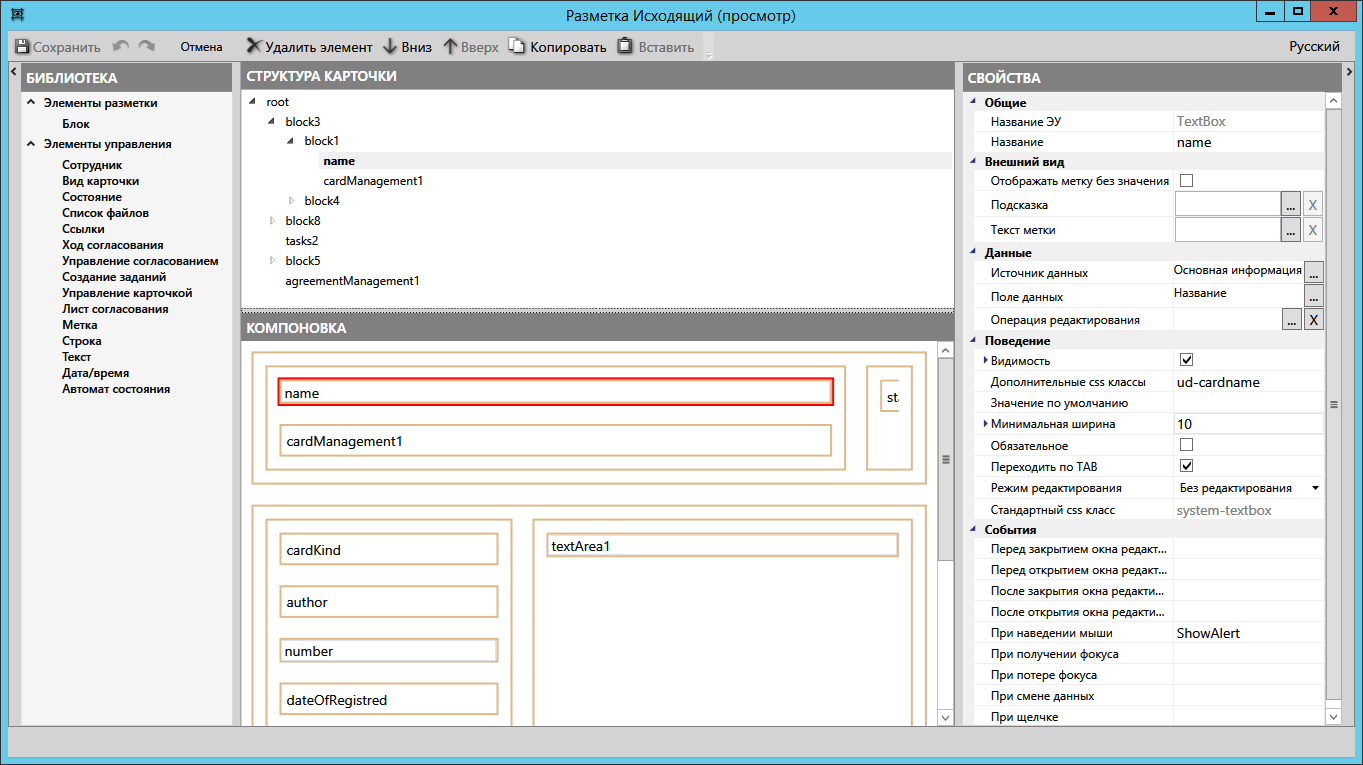Screen dimensions: 1363x765
Task: Move element down with Вниз button
Action: point(407,47)
